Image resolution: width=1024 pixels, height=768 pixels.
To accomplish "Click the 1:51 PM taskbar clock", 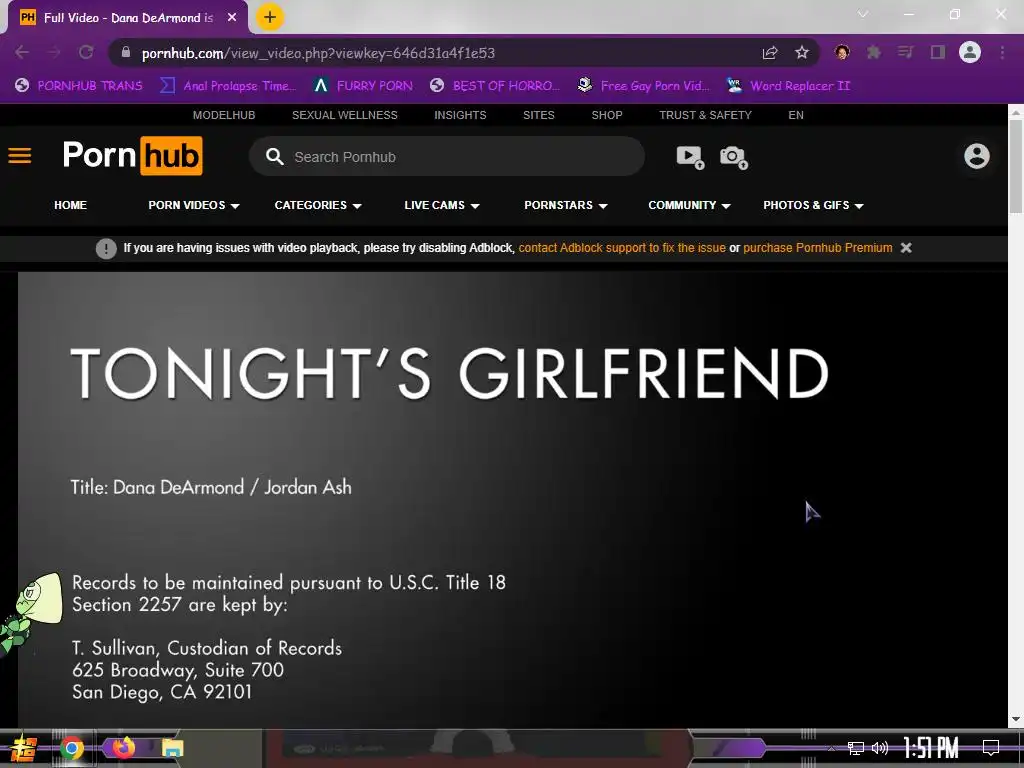I will (931, 748).
